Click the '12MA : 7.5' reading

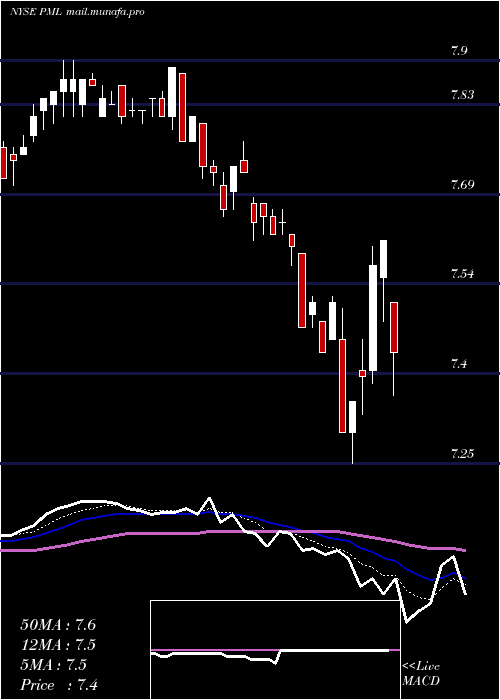point(58,645)
